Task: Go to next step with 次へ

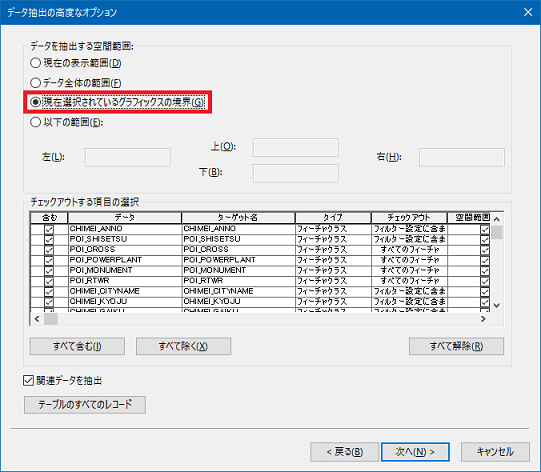Action: tap(415, 452)
